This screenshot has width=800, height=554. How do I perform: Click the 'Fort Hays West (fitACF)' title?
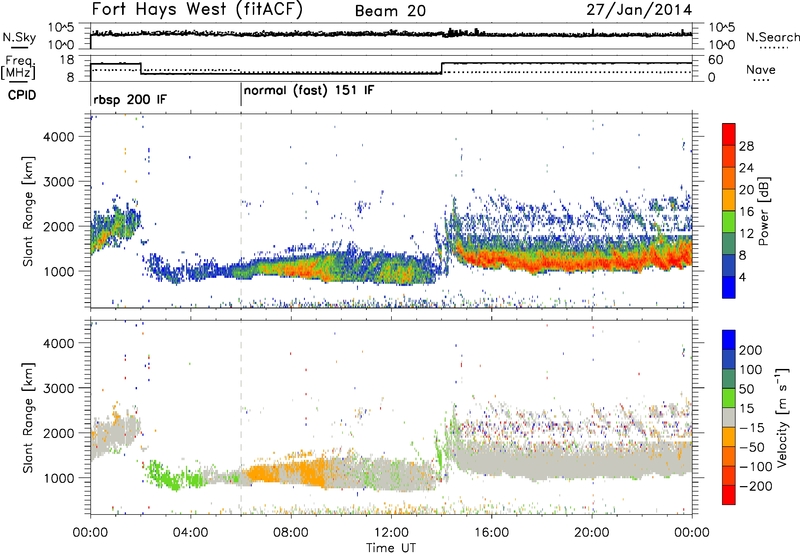(197, 9)
